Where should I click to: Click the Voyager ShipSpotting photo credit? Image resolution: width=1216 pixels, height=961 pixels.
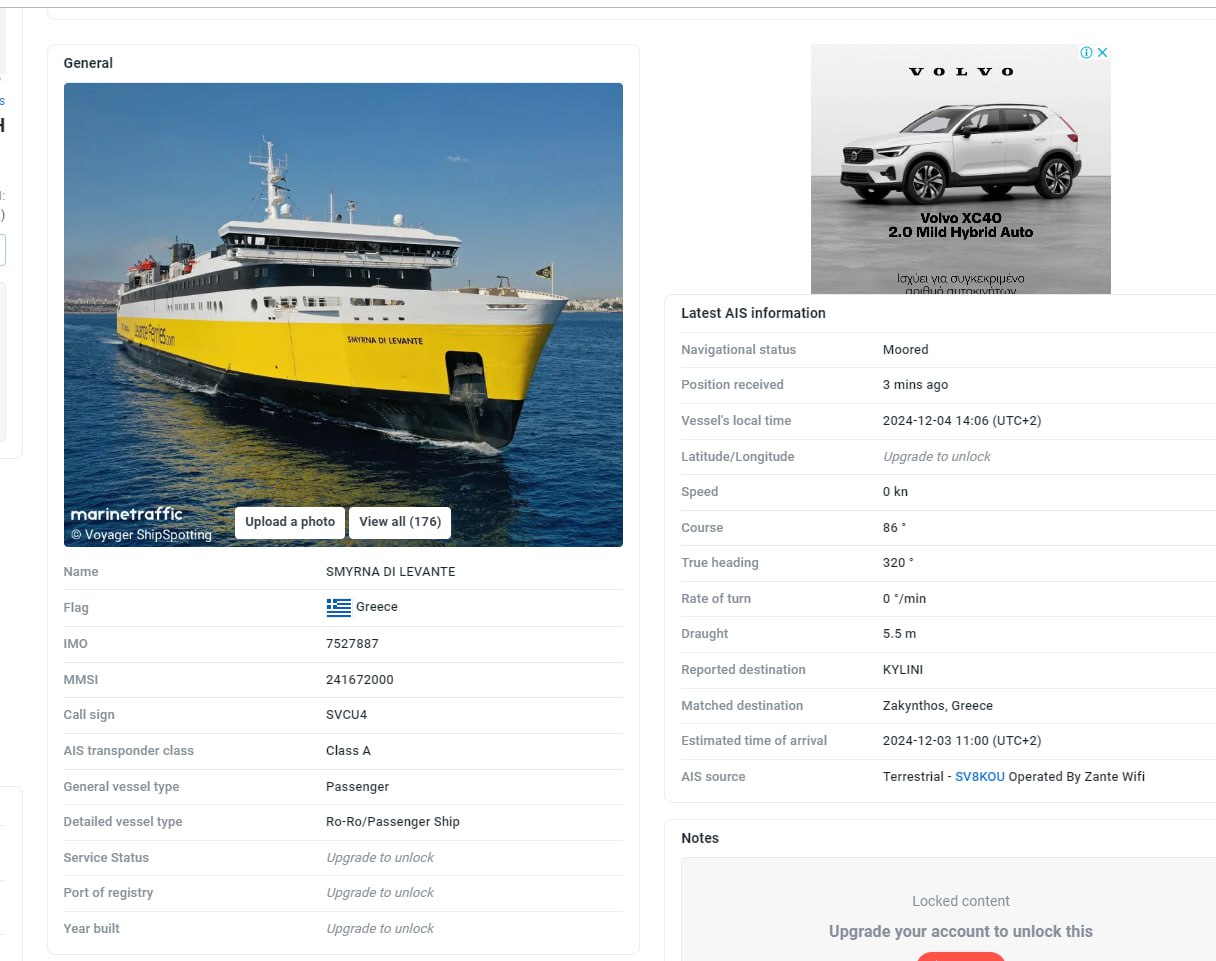141,535
